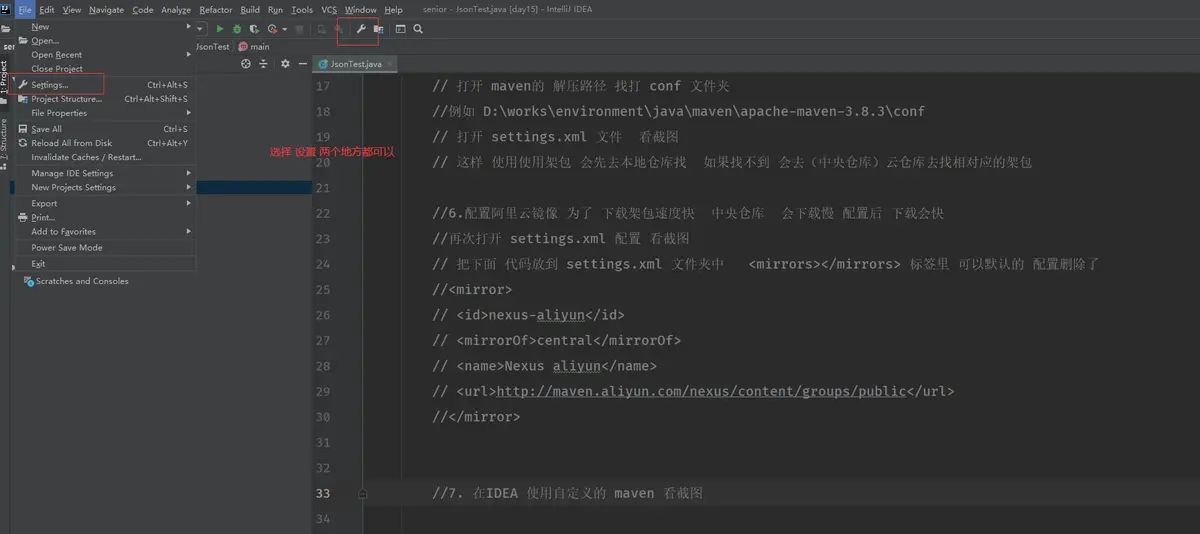Click line number 33 in gutter
This screenshot has height=534, width=1200.
323,493
